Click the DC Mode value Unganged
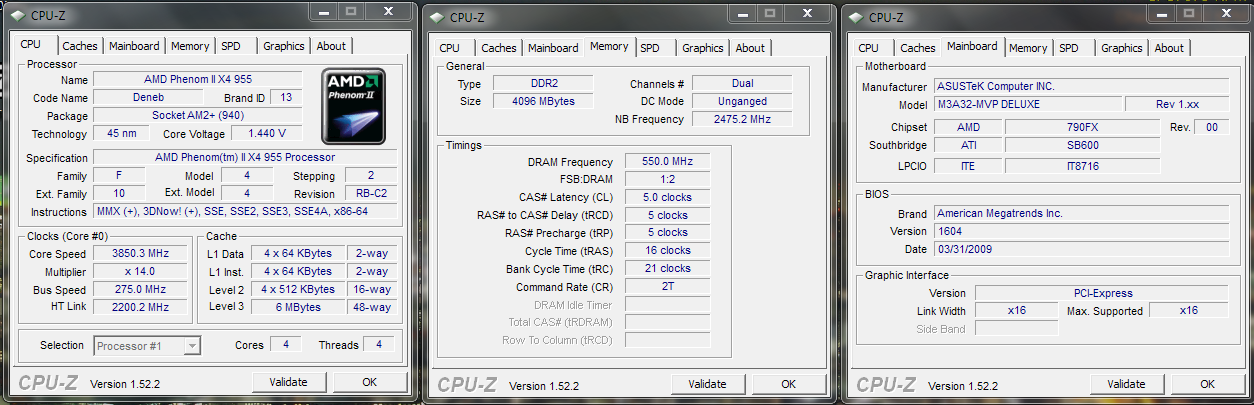This screenshot has width=1254, height=405. click(x=742, y=102)
